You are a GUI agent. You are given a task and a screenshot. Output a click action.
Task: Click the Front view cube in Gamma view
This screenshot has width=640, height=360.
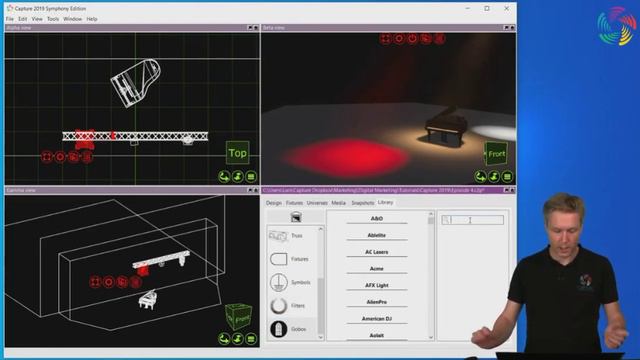pyautogui.click(x=239, y=317)
